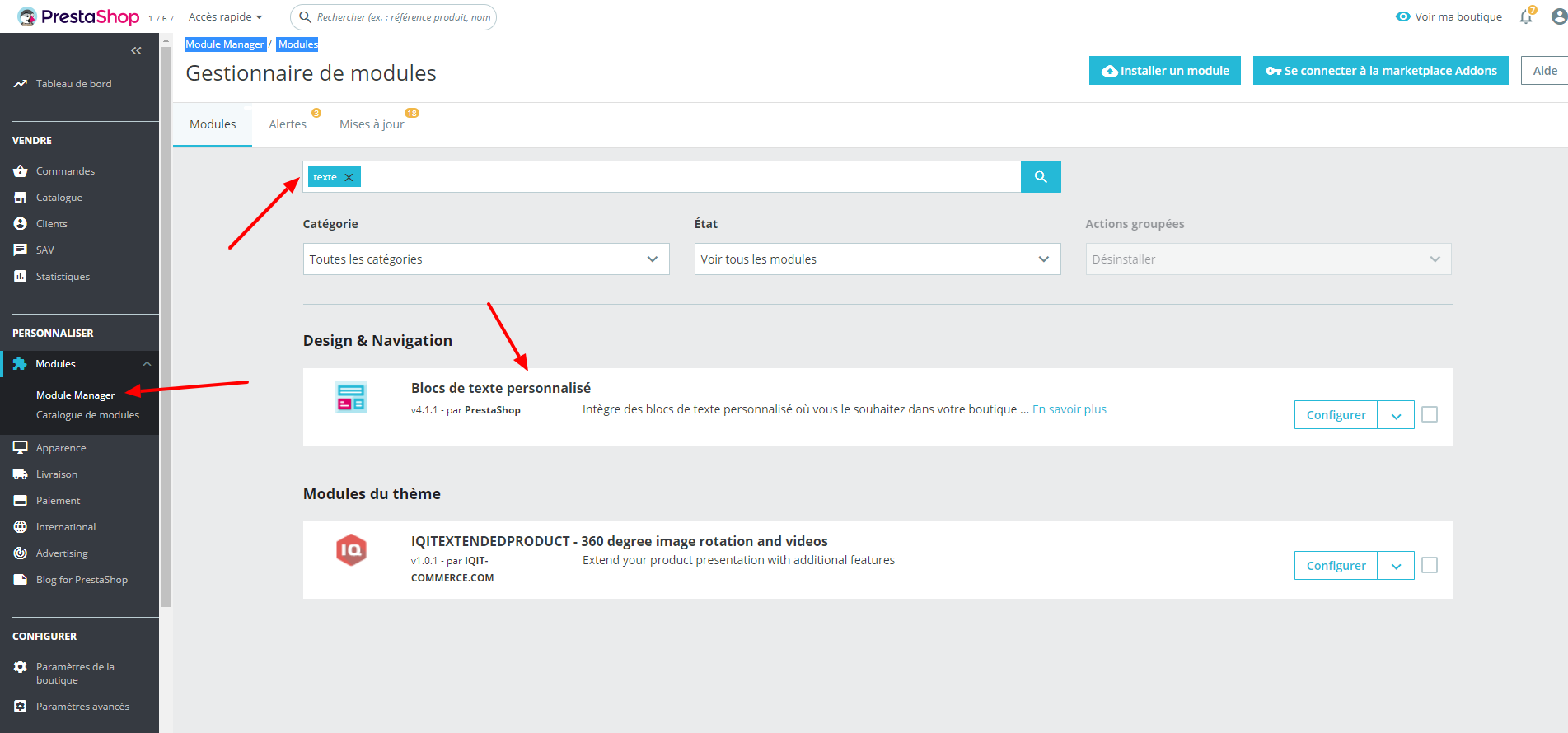Image resolution: width=1568 pixels, height=733 pixels.
Task: Switch to the Modules tab
Action: (213, 124)
